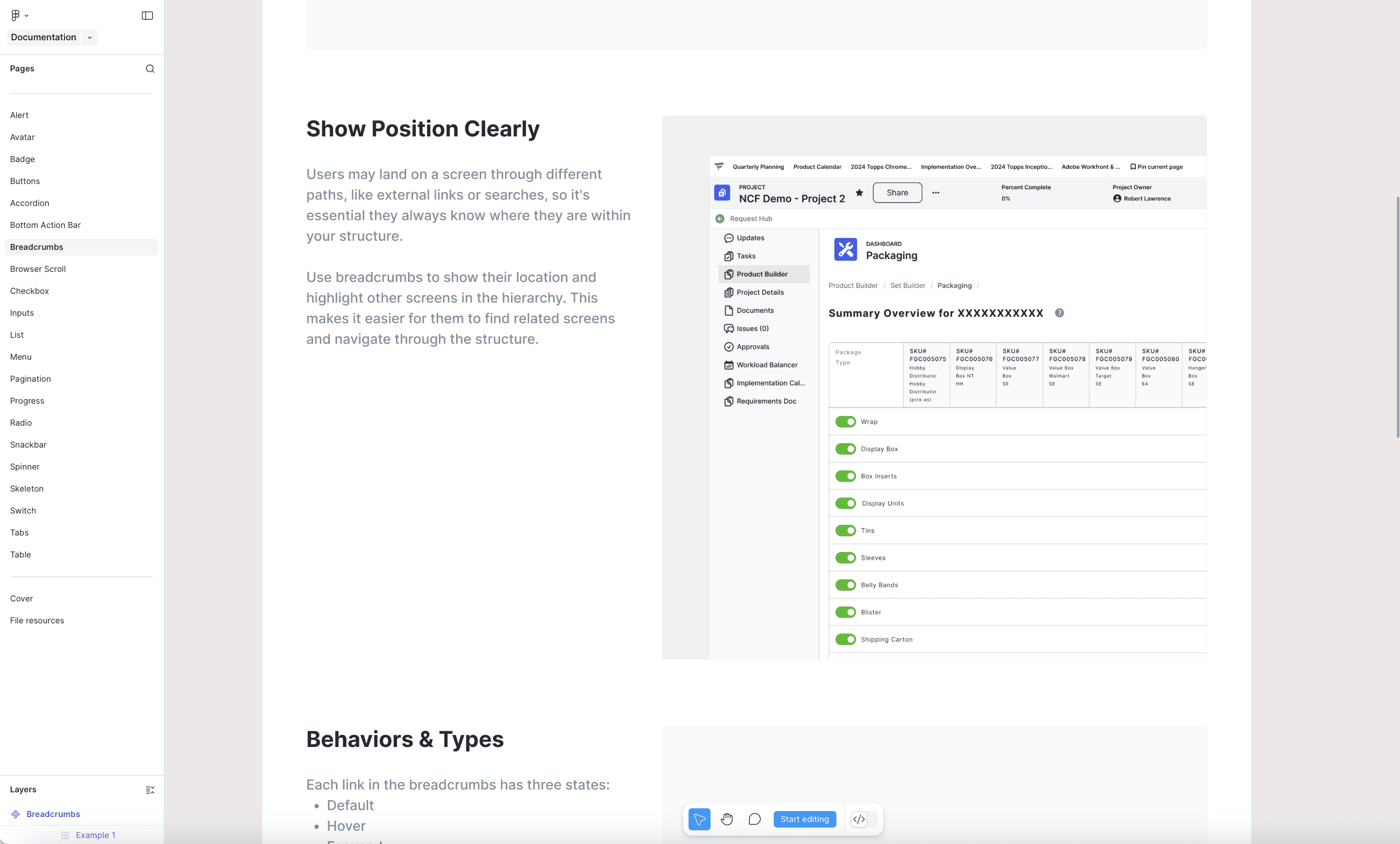Viewport: 1400px width, 844px height.
Task: Open the Figma main menu logo
Action: click(16, 16)
